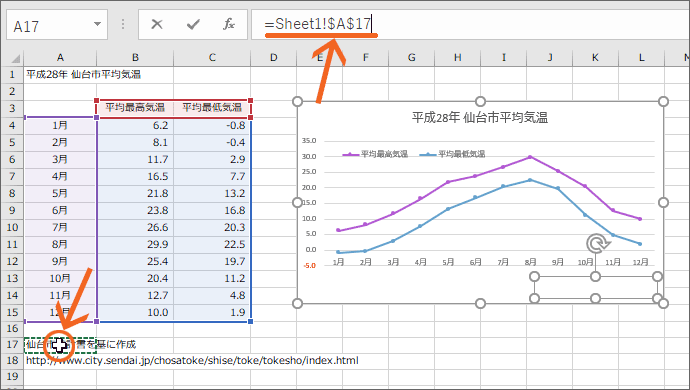
Task: Click cell value 22.5
Action: (235, 244)
